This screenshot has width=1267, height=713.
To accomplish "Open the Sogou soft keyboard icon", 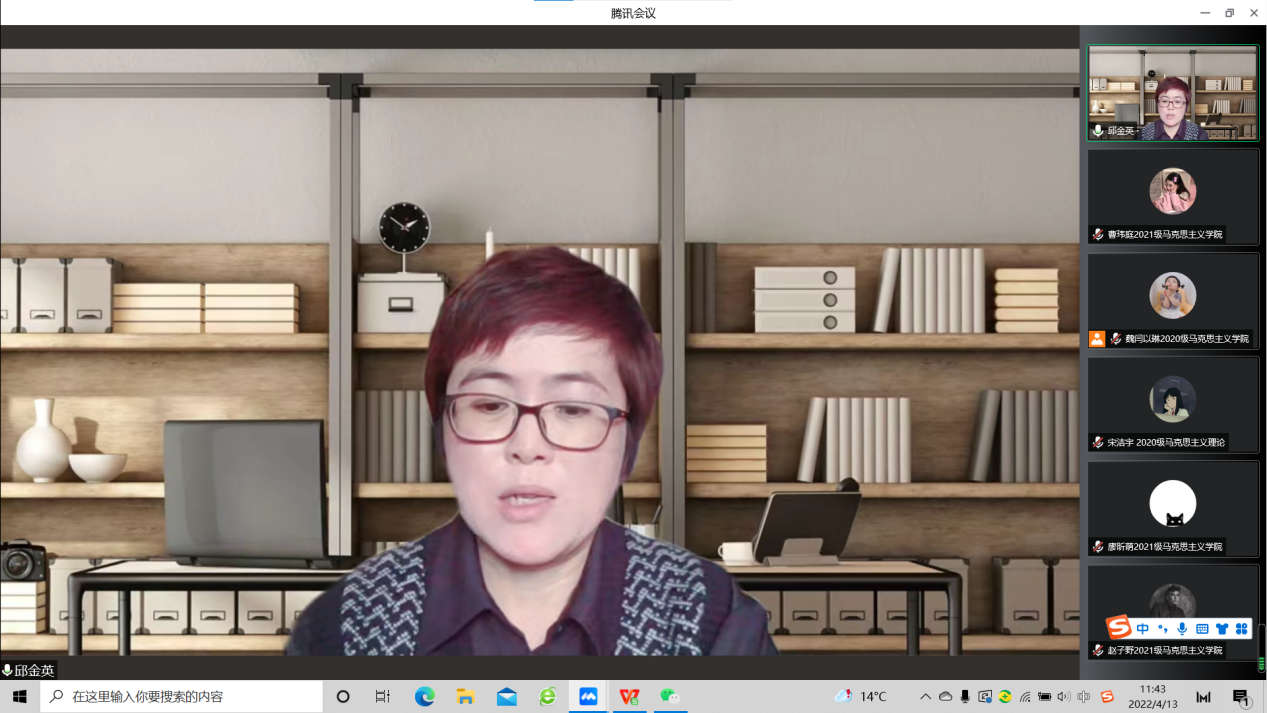I will (1202, 629).
